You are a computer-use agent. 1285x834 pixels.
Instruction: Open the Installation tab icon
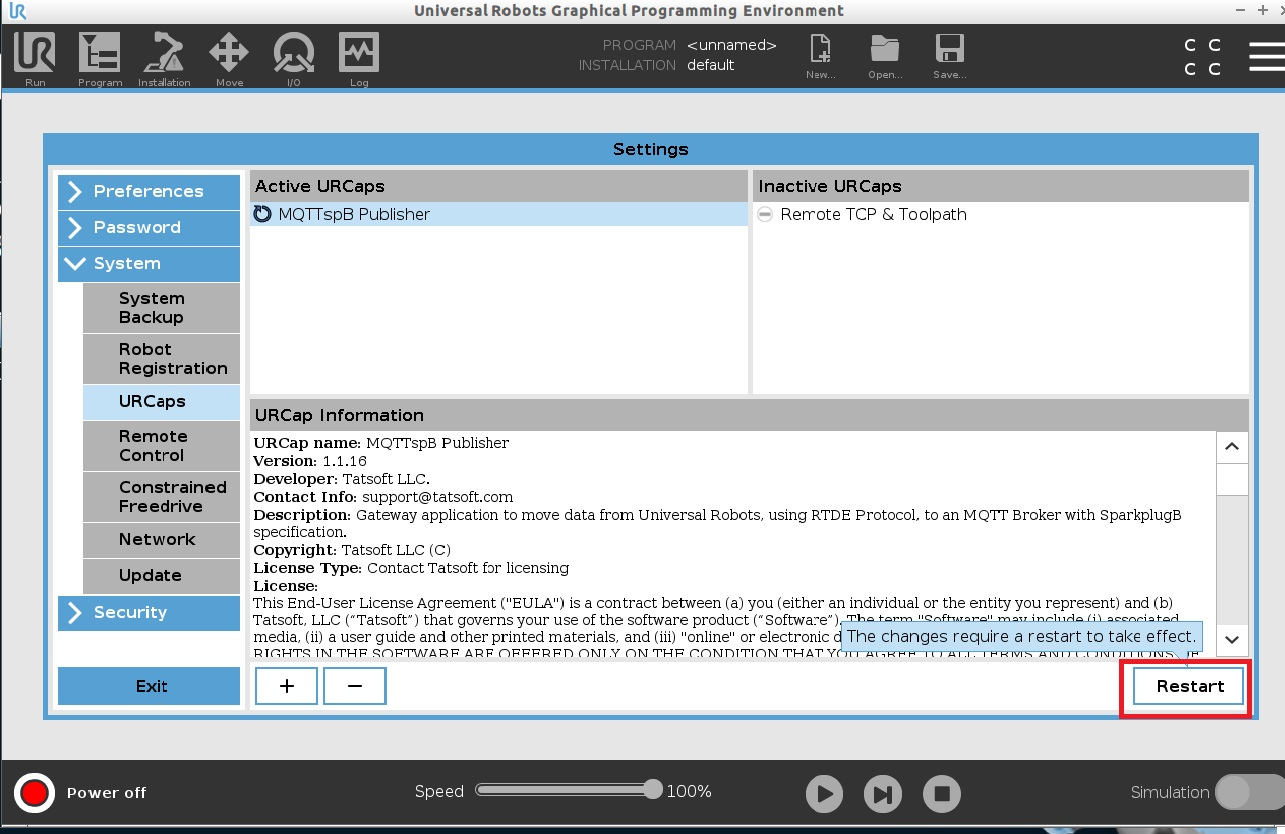pos(164,59)
